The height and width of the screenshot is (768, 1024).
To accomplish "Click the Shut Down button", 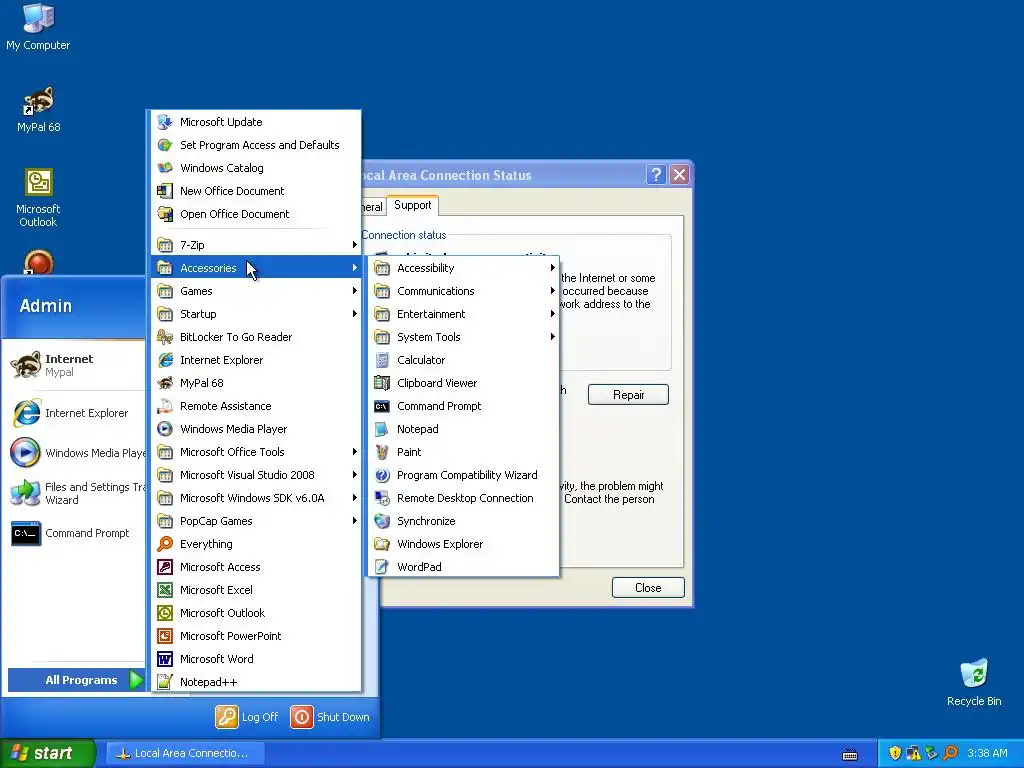I will click(330, 716).
